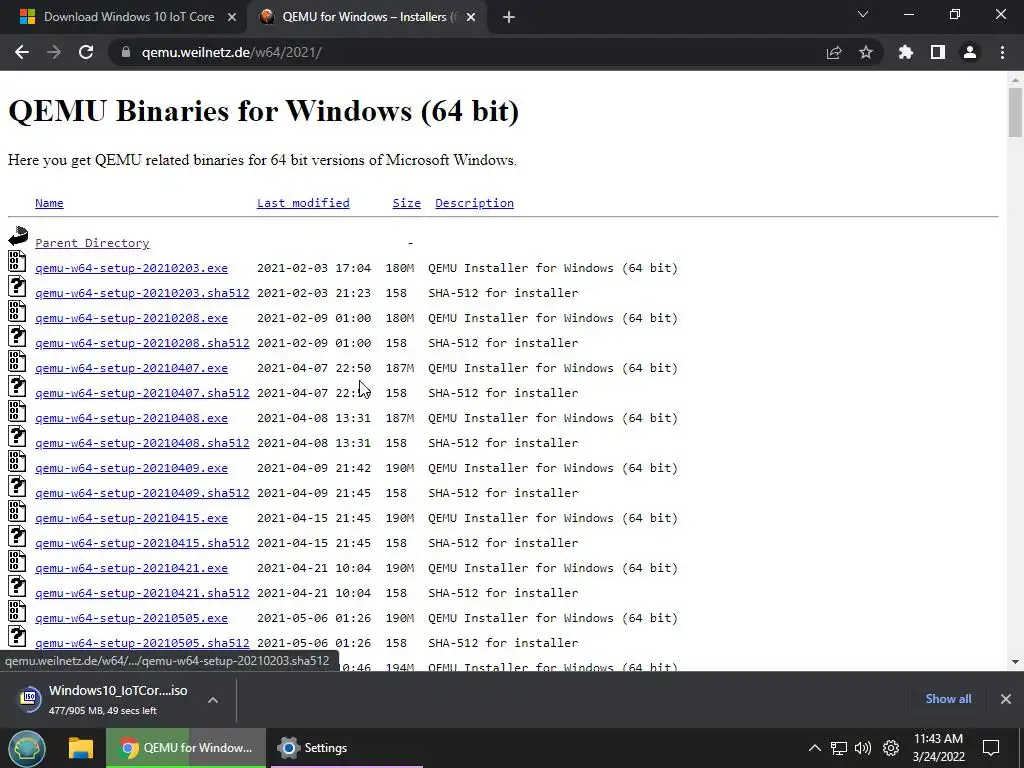Open qemu-w64-setup-20210208.sha512 link
Screen dimensions: 1024x768
[x=142, y=343]
